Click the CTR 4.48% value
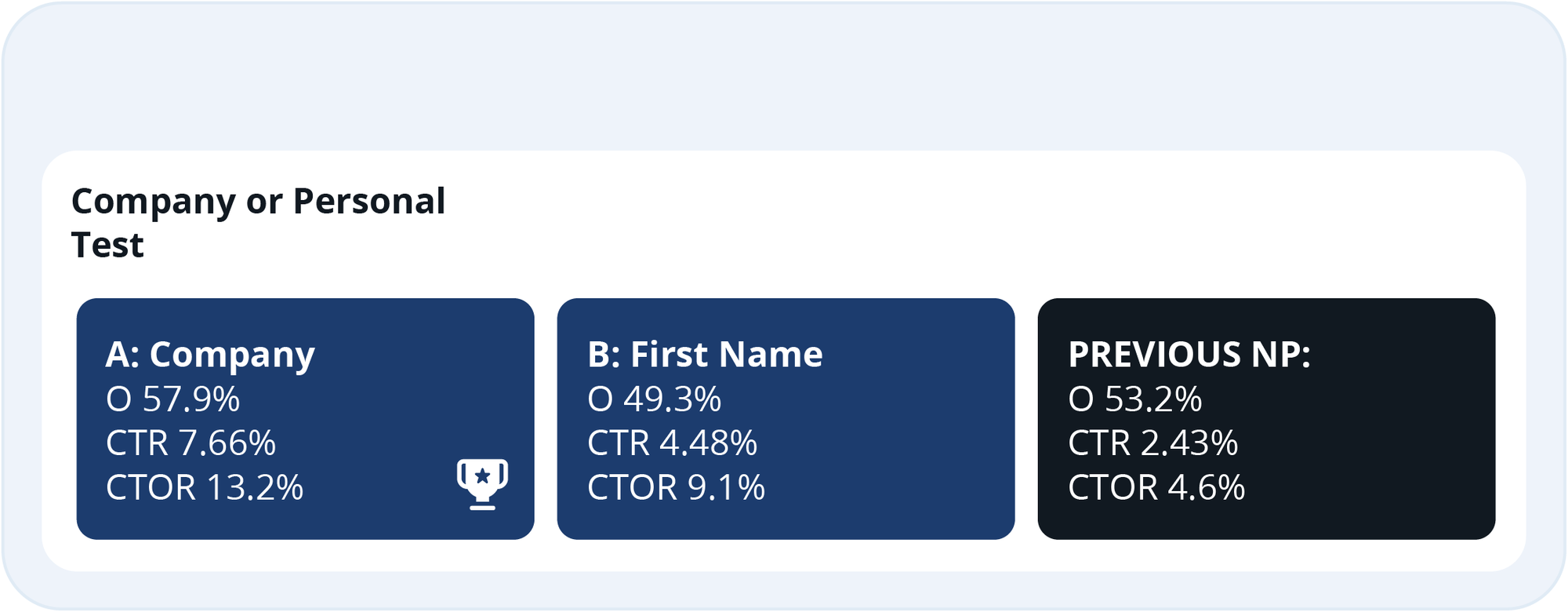Screen dimensions: 1568x612 pyautogui.click(x=672, y=443)
